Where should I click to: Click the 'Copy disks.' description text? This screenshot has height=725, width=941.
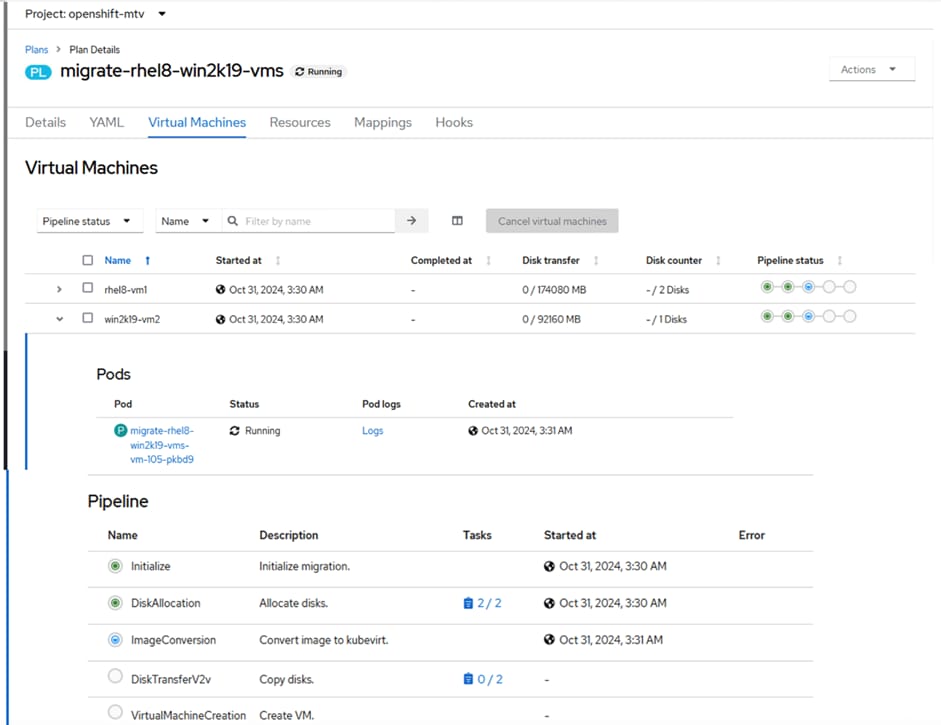[286, 679]
